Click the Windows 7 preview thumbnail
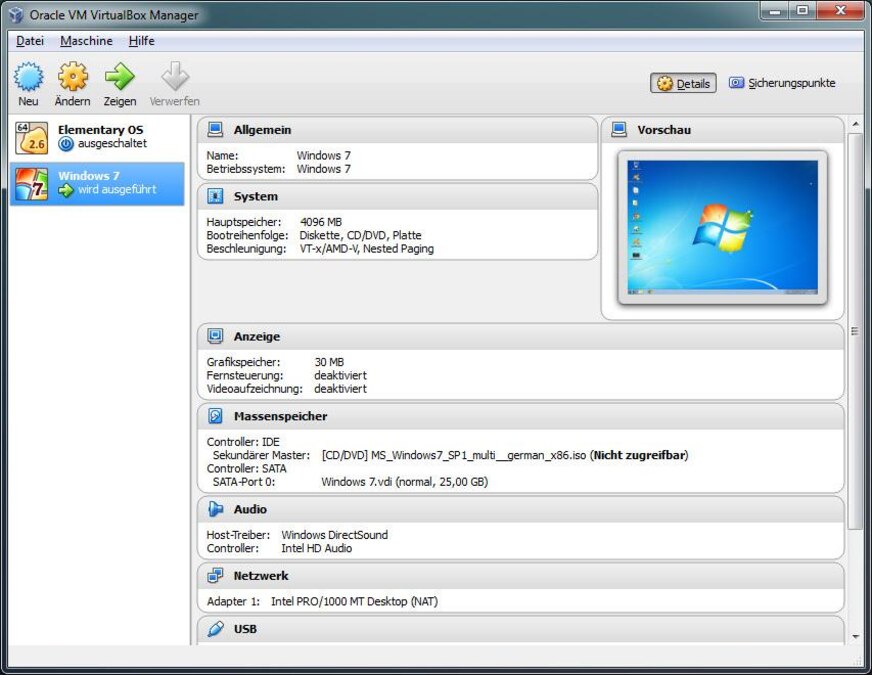The width and height of the screenshot is (872, 675). [x=722, y=224]
